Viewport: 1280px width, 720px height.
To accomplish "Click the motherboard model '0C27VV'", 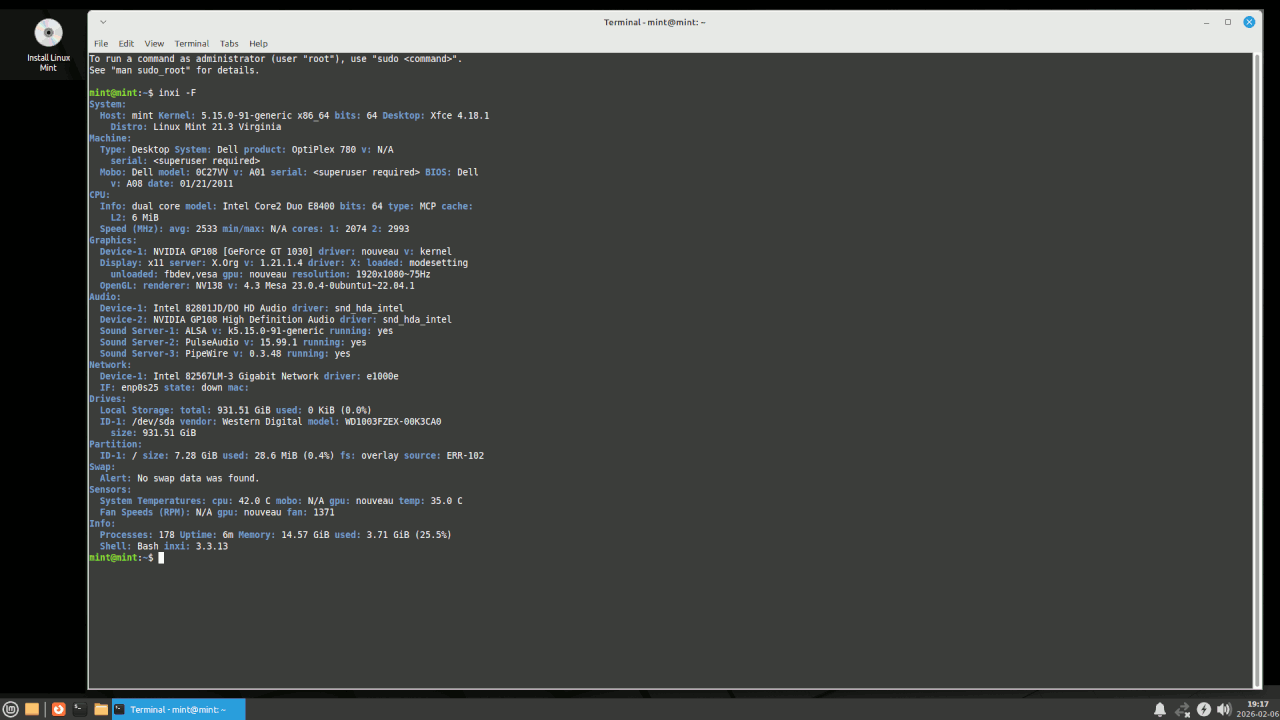I will point(212,172).
